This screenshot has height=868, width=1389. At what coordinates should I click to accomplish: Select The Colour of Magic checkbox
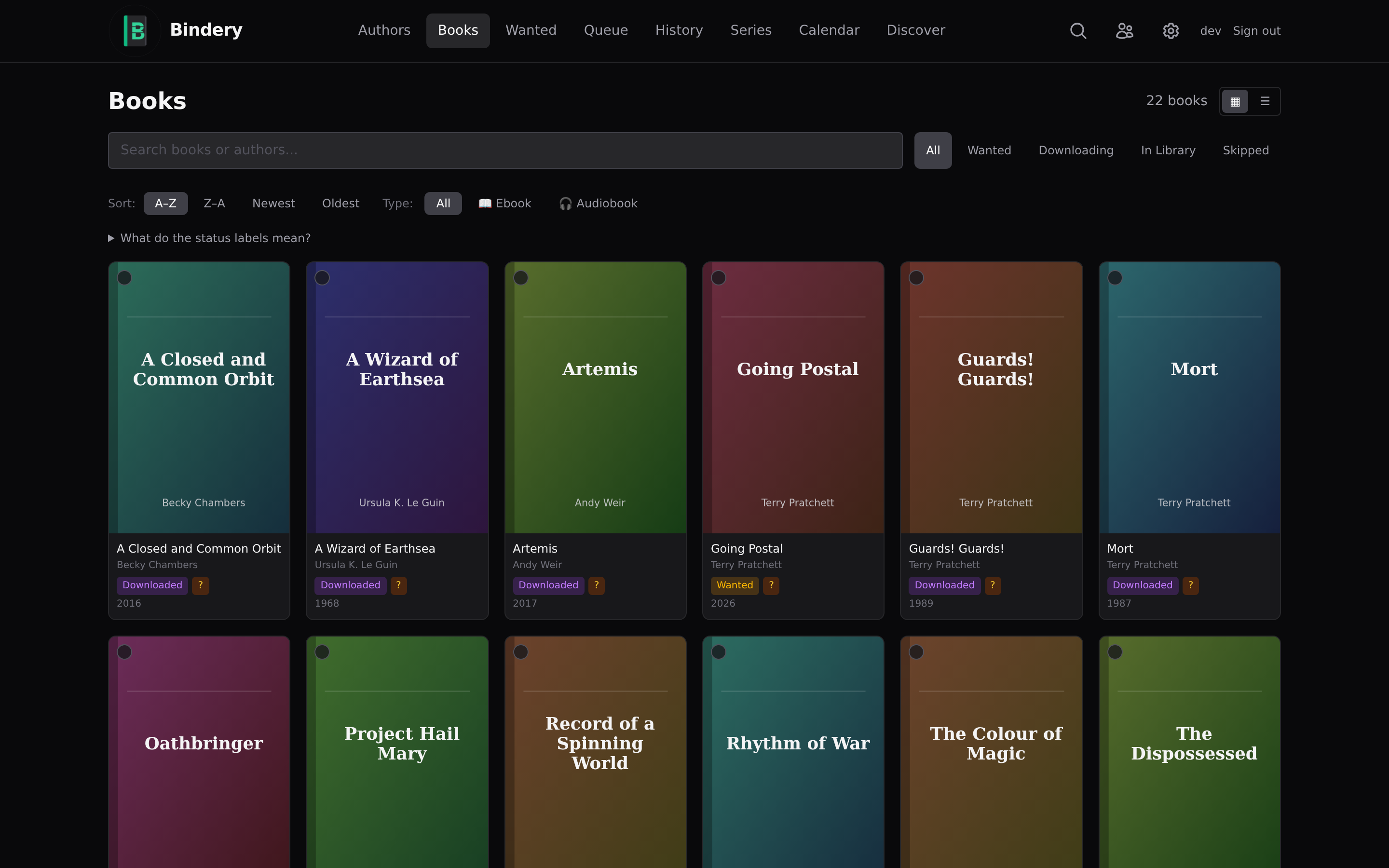[x=917, y=652]
